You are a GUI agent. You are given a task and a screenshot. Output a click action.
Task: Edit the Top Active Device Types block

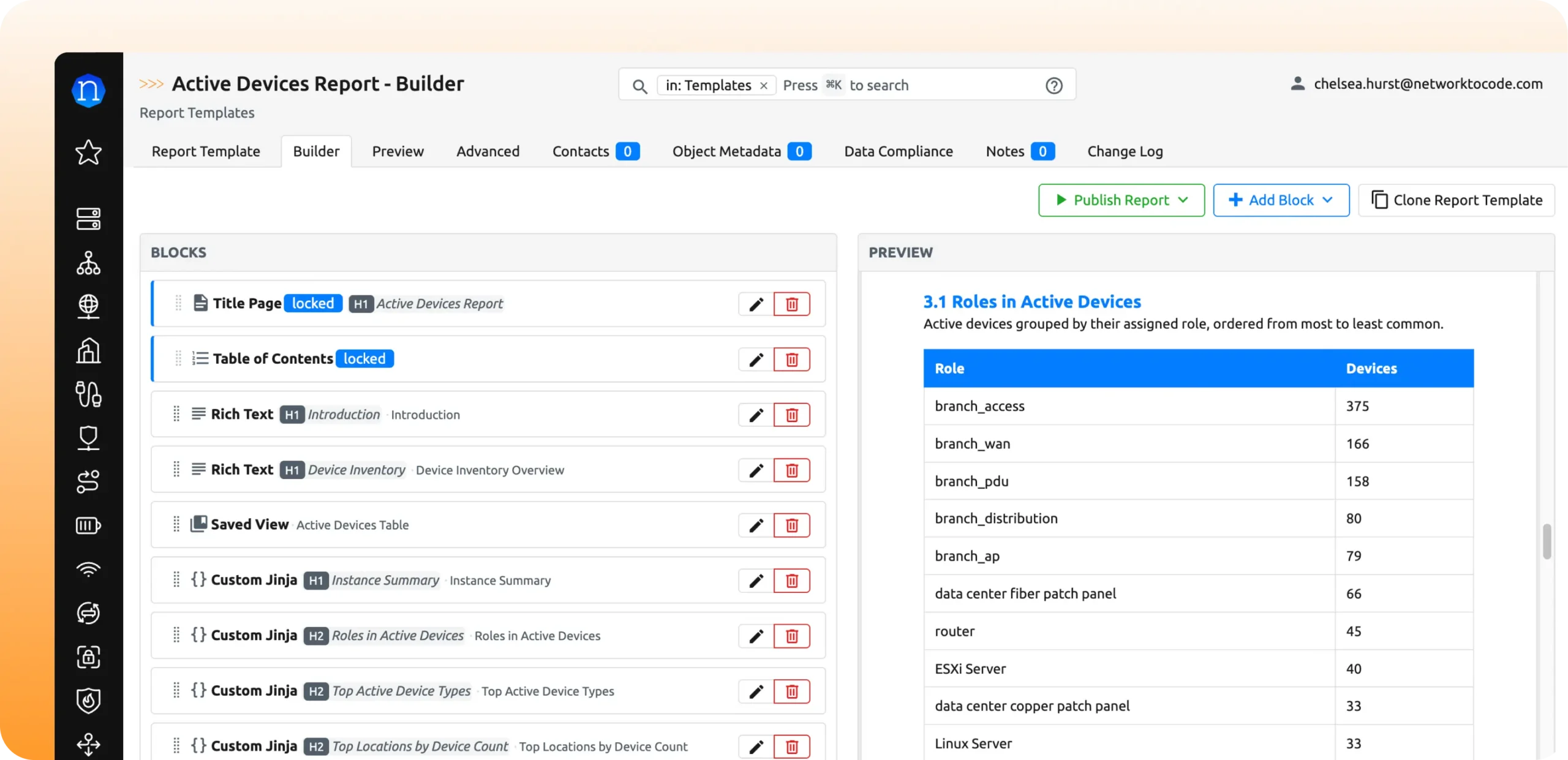(756, 691)
